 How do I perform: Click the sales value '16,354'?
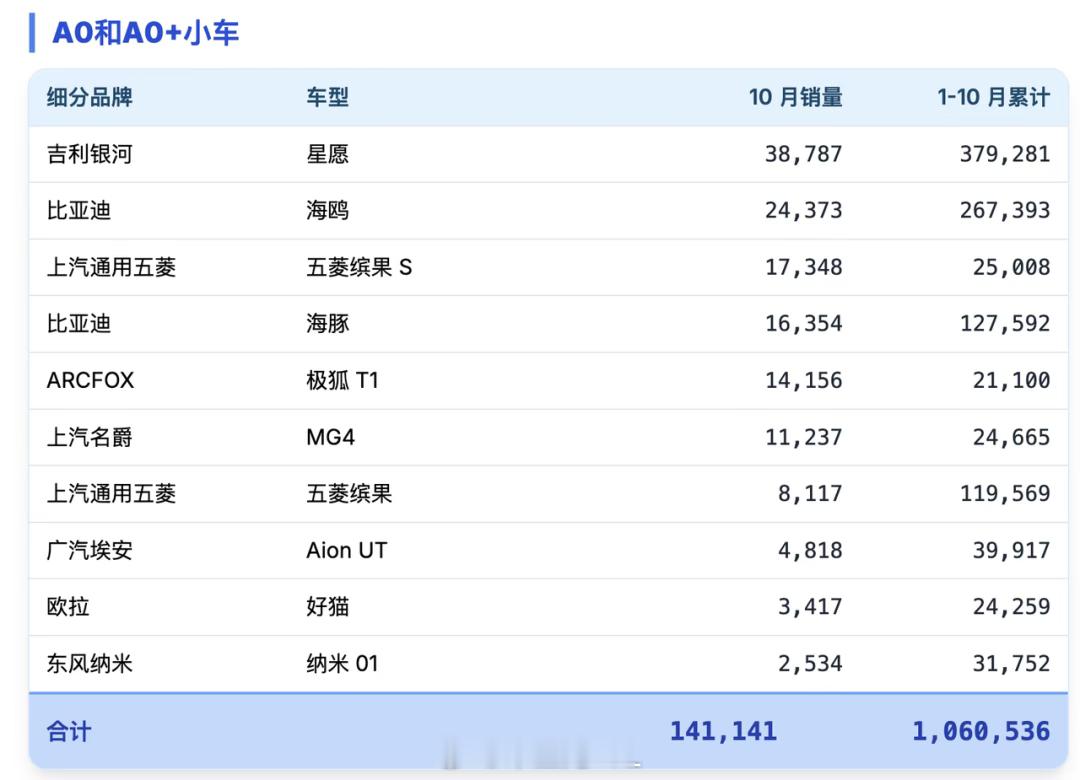pyautogui.click(x=803, y=324)
